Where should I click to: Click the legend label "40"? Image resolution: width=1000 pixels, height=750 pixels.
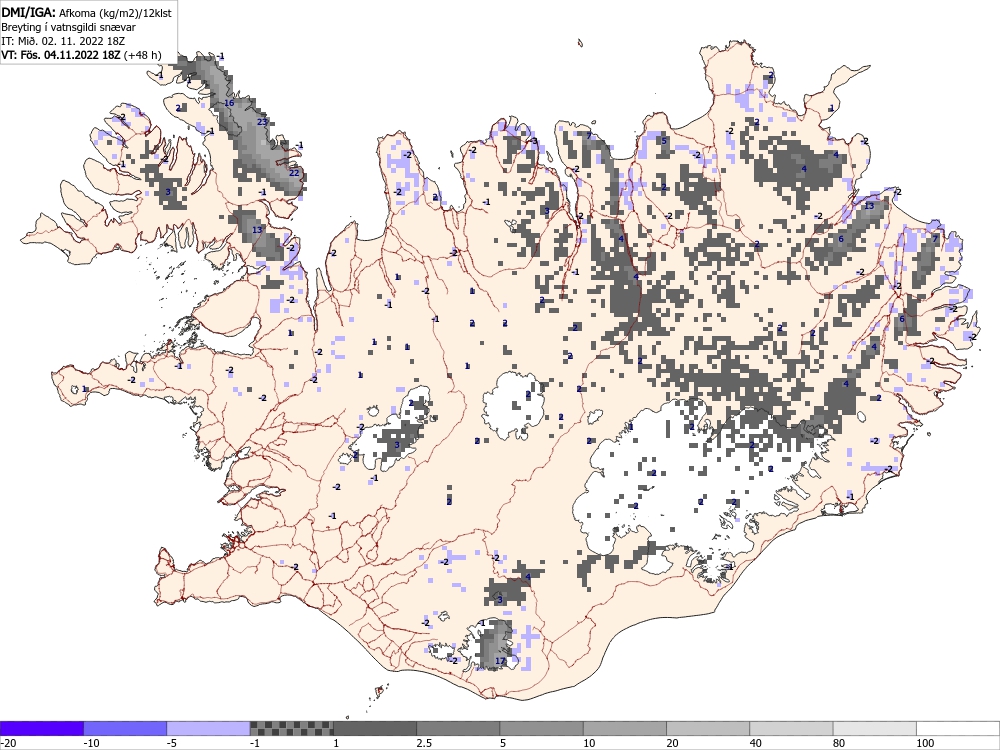[x=757, y=743]
